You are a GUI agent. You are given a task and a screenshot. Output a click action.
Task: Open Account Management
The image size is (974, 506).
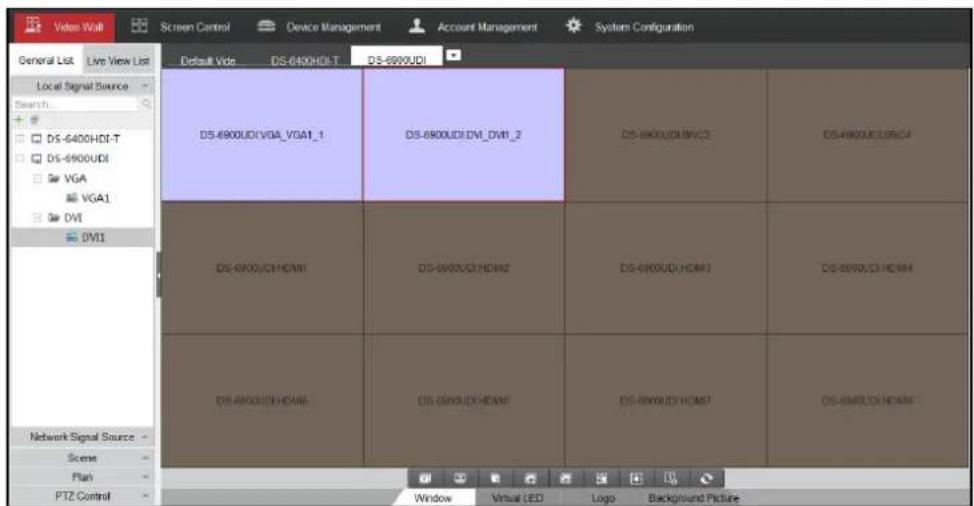473,27
